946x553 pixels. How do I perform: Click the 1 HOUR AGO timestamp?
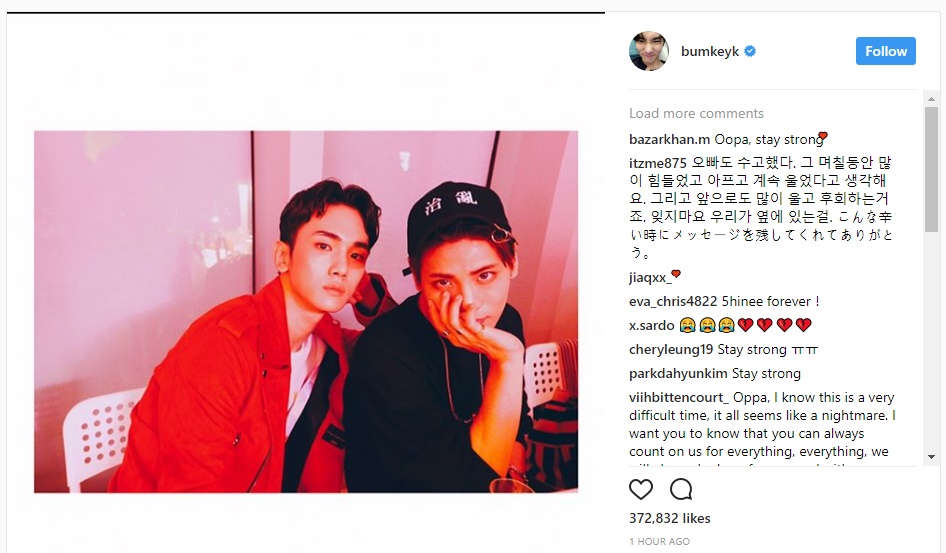[x=659, y=542]
